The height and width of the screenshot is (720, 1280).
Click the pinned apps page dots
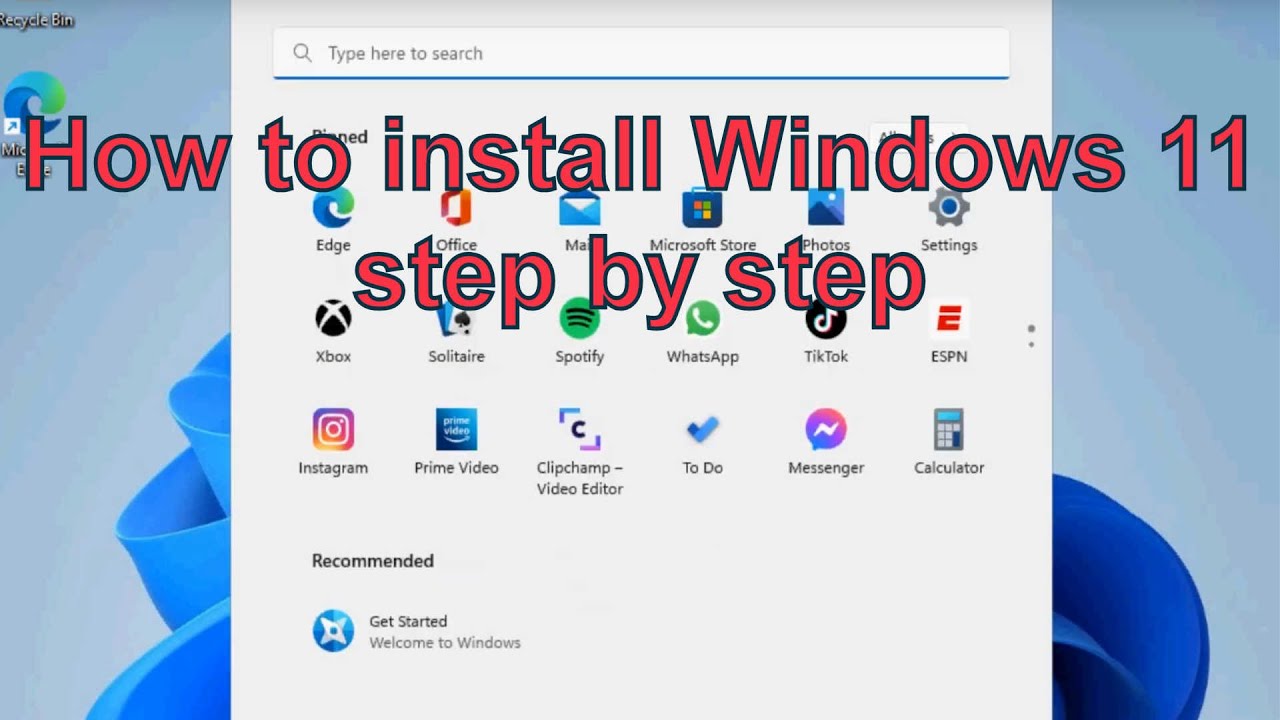point(1031,336)
